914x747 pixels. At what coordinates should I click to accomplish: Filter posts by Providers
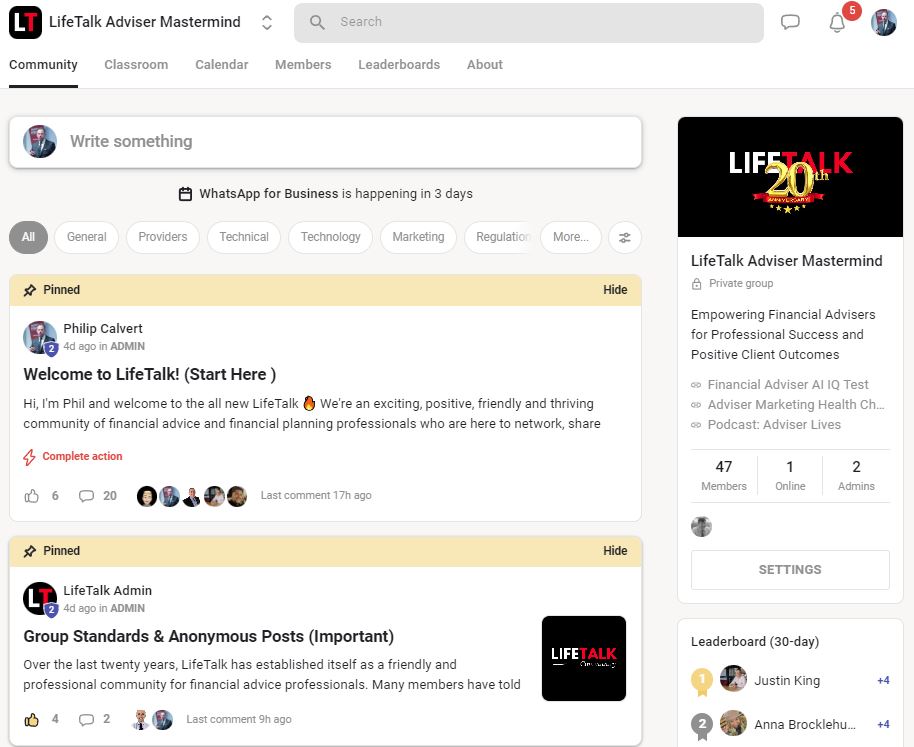tap(163, 237)
